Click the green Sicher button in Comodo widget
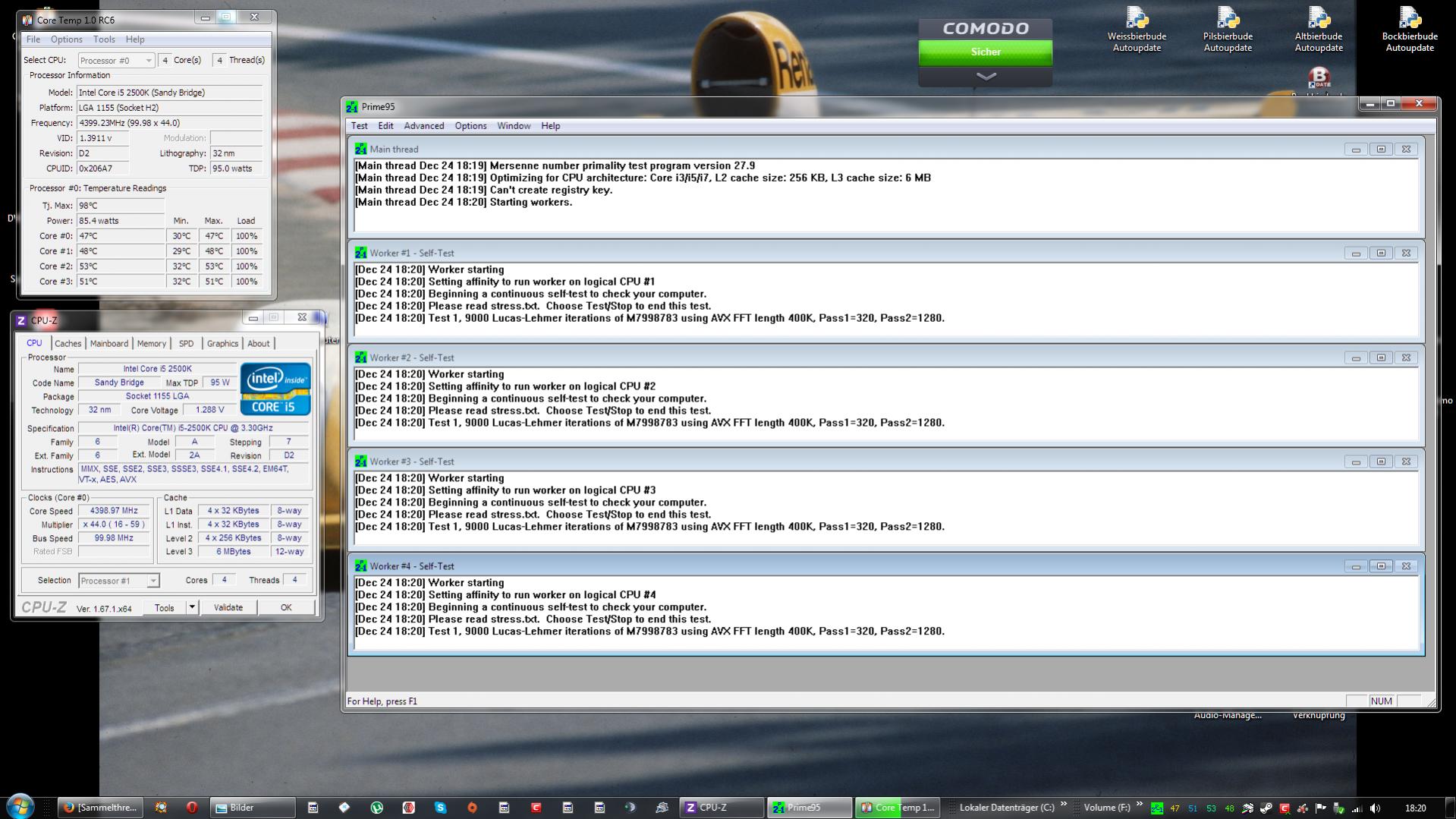This screenshot has height=819, width=1456. (x=986, y=52)
